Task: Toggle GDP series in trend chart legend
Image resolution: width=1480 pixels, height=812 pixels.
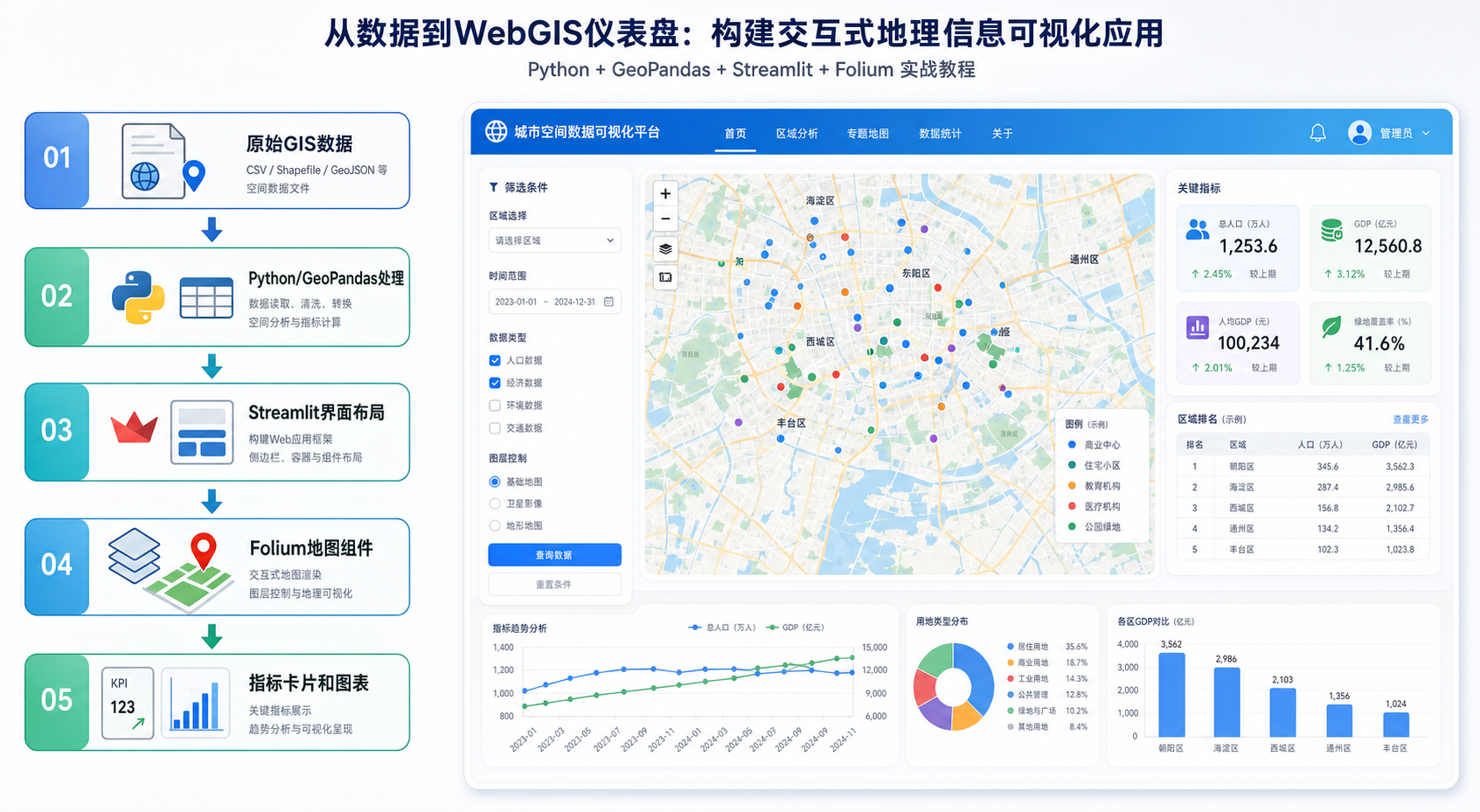Action: [x=795, y=628]
